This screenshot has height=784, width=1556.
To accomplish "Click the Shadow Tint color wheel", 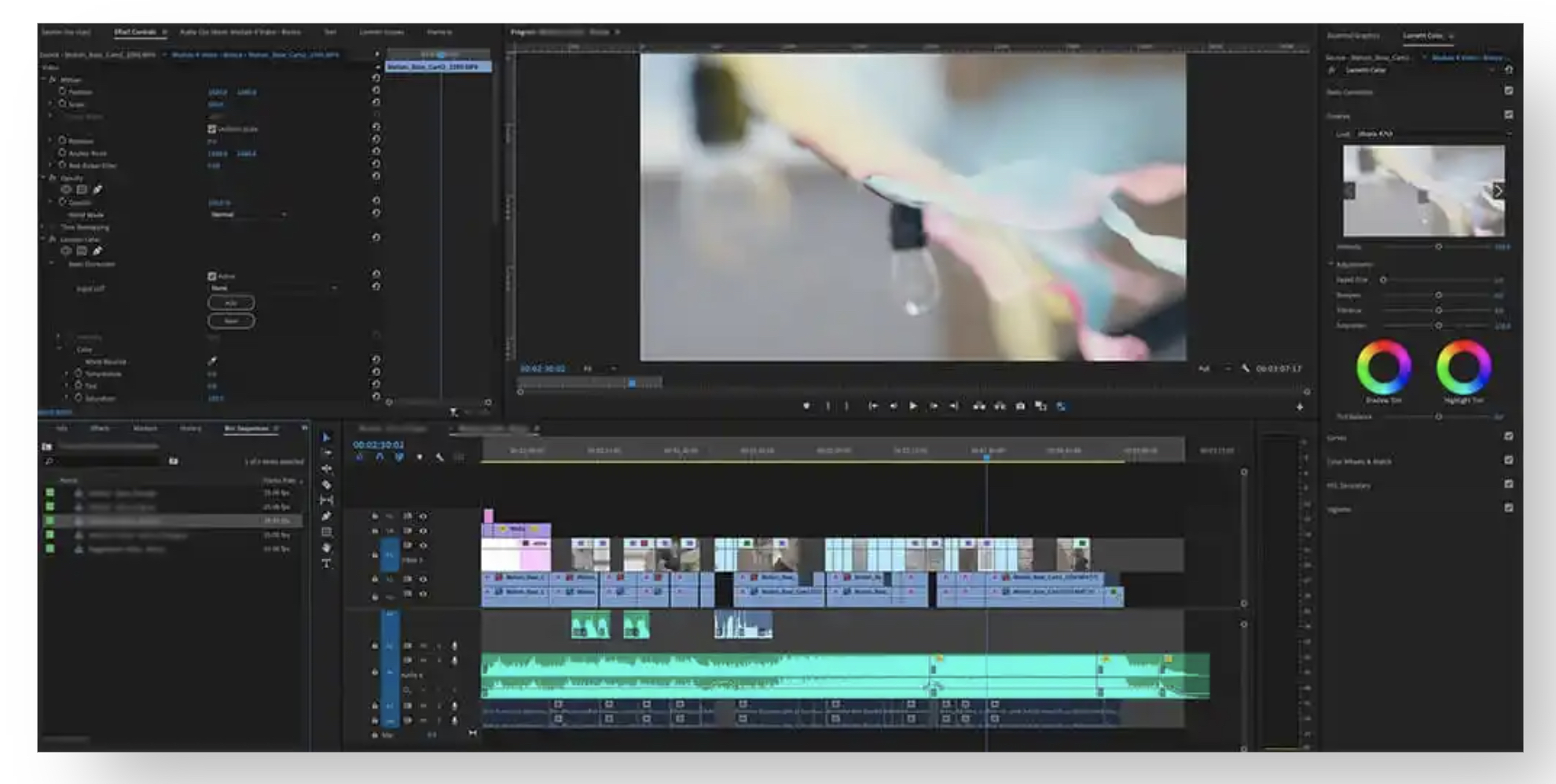I will (x=1383, y=367).
